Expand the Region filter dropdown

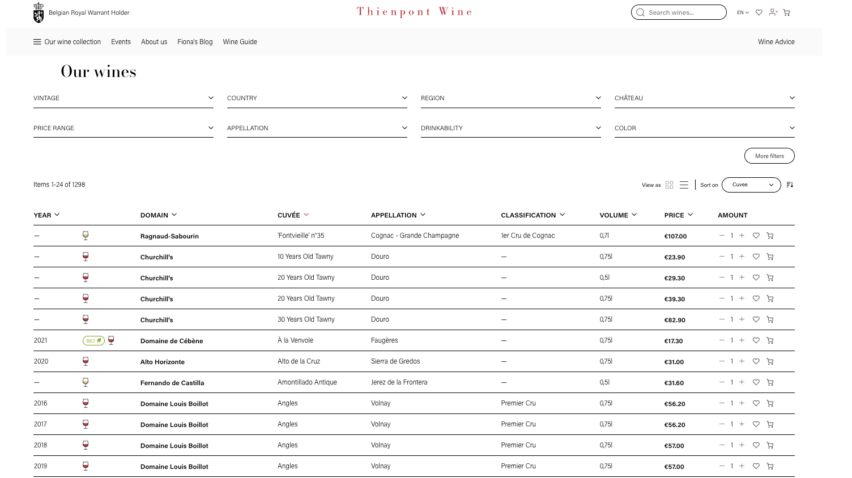(x=511, y=98)
